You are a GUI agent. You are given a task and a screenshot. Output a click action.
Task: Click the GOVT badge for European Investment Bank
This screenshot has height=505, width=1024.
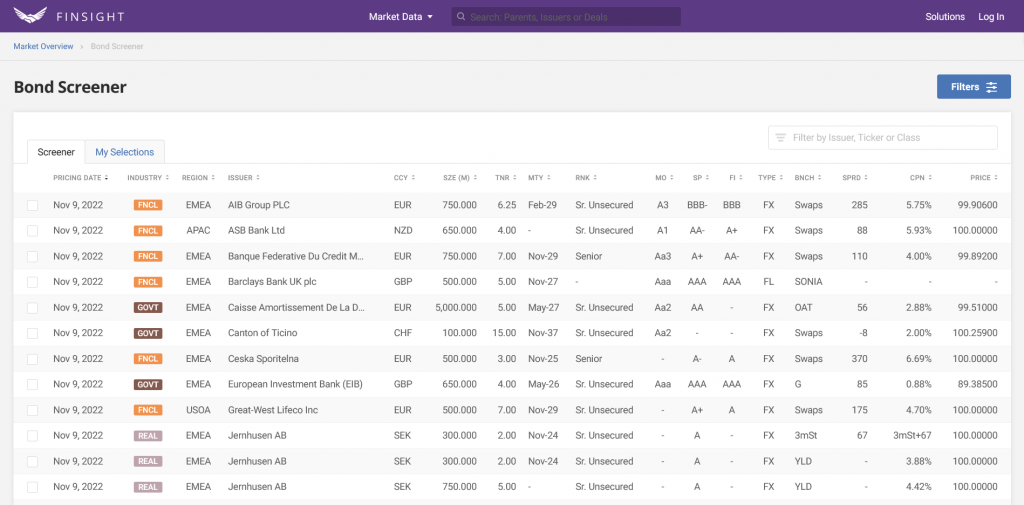(148, 384)
